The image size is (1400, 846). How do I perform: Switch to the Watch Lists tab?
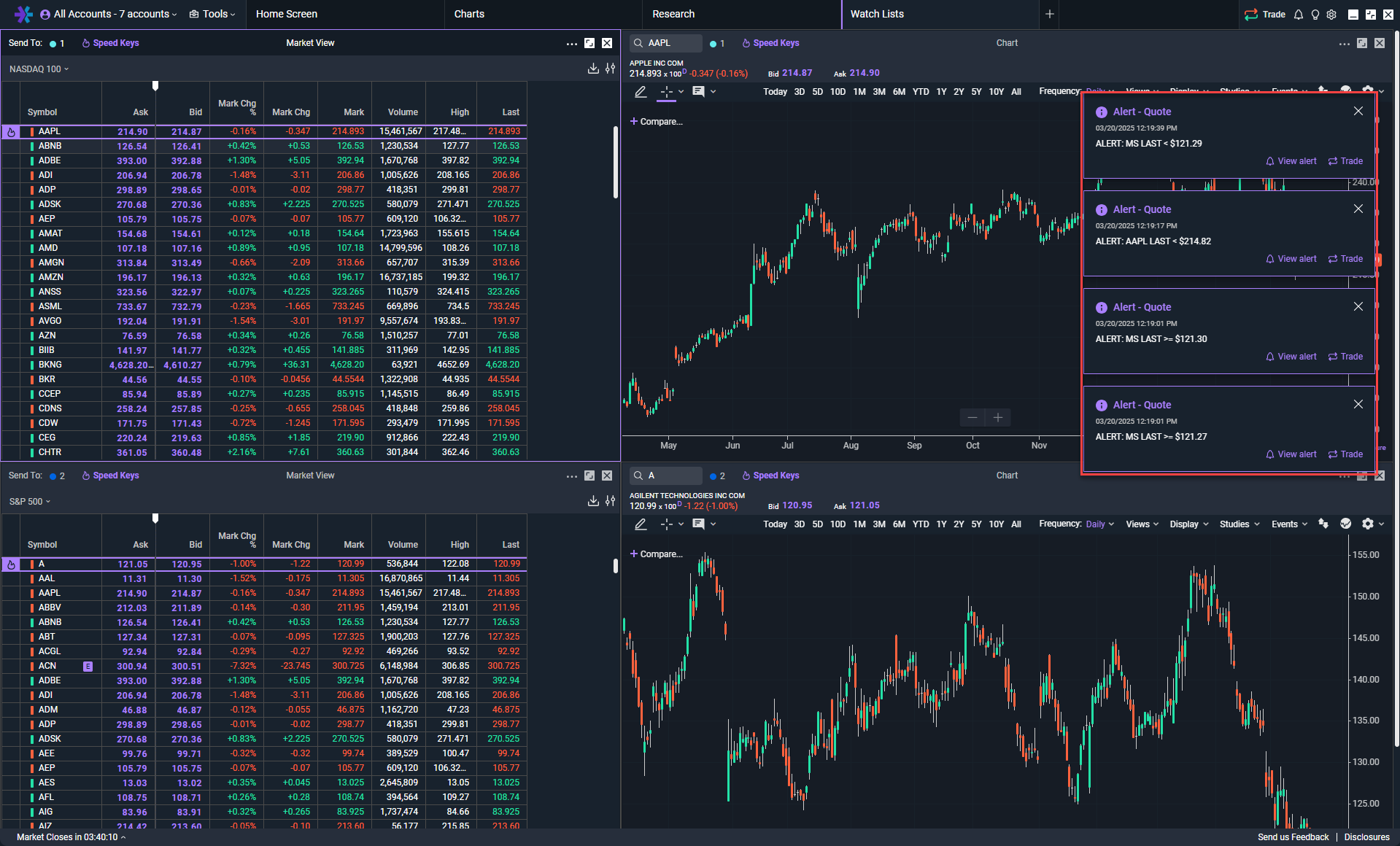pyautogui.click(x=877, y=14)
